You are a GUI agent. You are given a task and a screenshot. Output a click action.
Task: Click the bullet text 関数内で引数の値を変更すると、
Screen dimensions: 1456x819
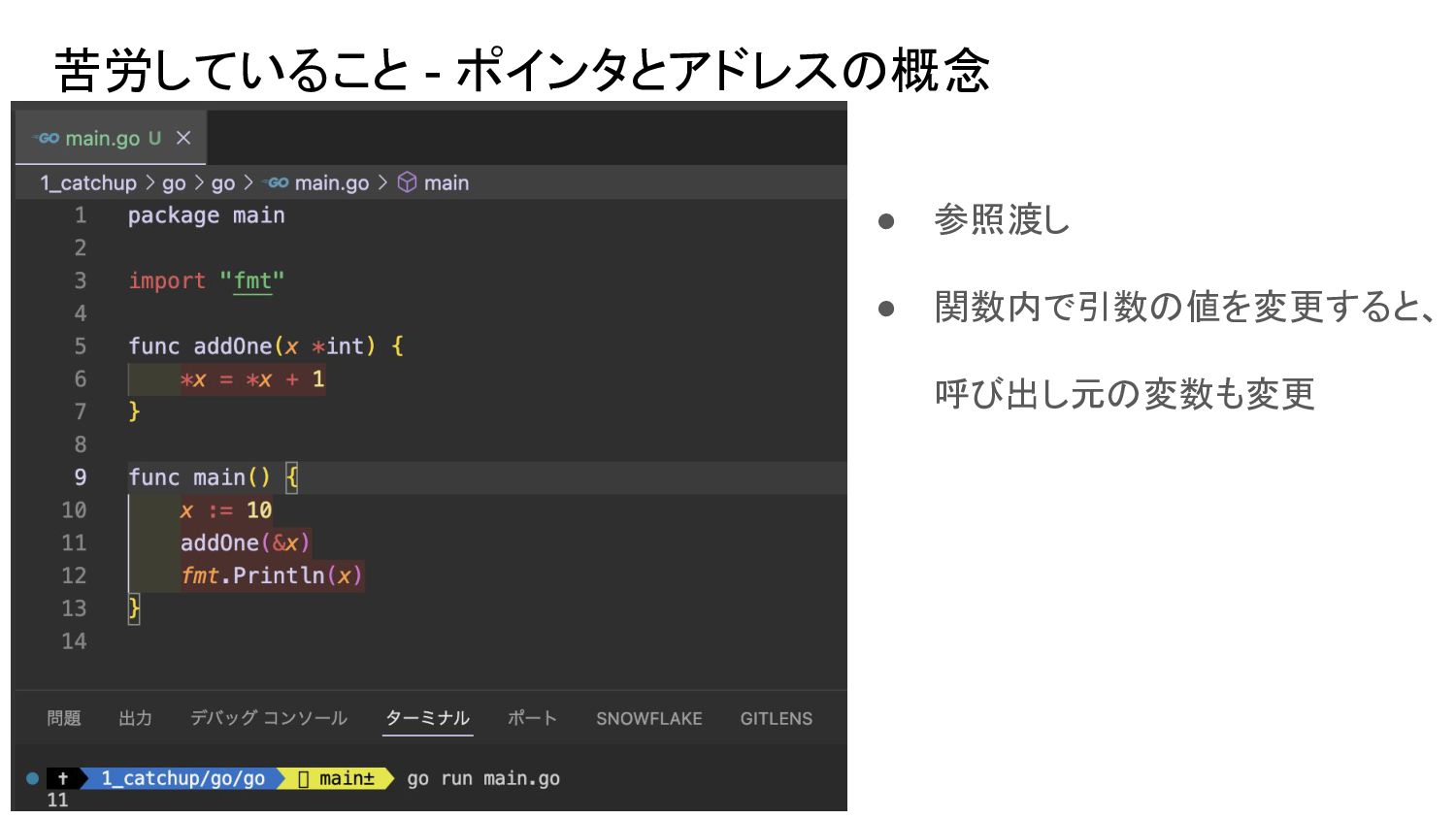(x=1185, y=308)
